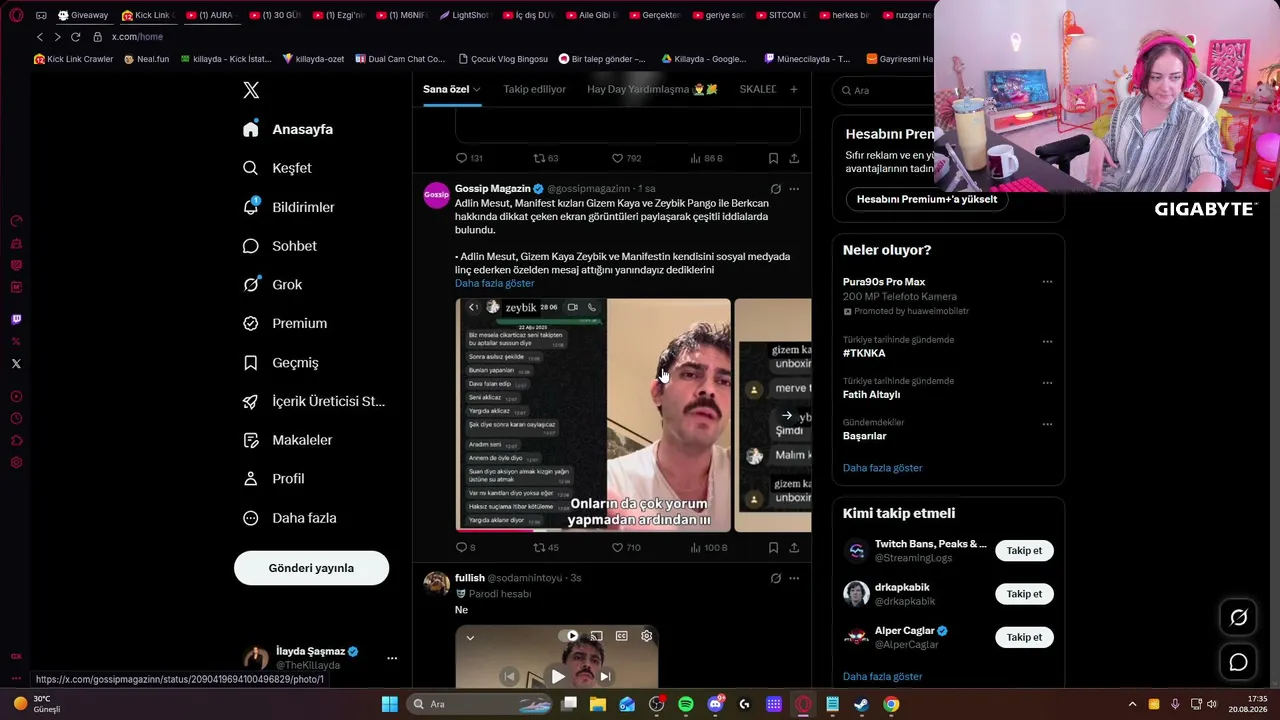This screenshot has height=720, width=1280.
Task: Open account menu for İlayda Şaşmaz
Action: (392, 658)
